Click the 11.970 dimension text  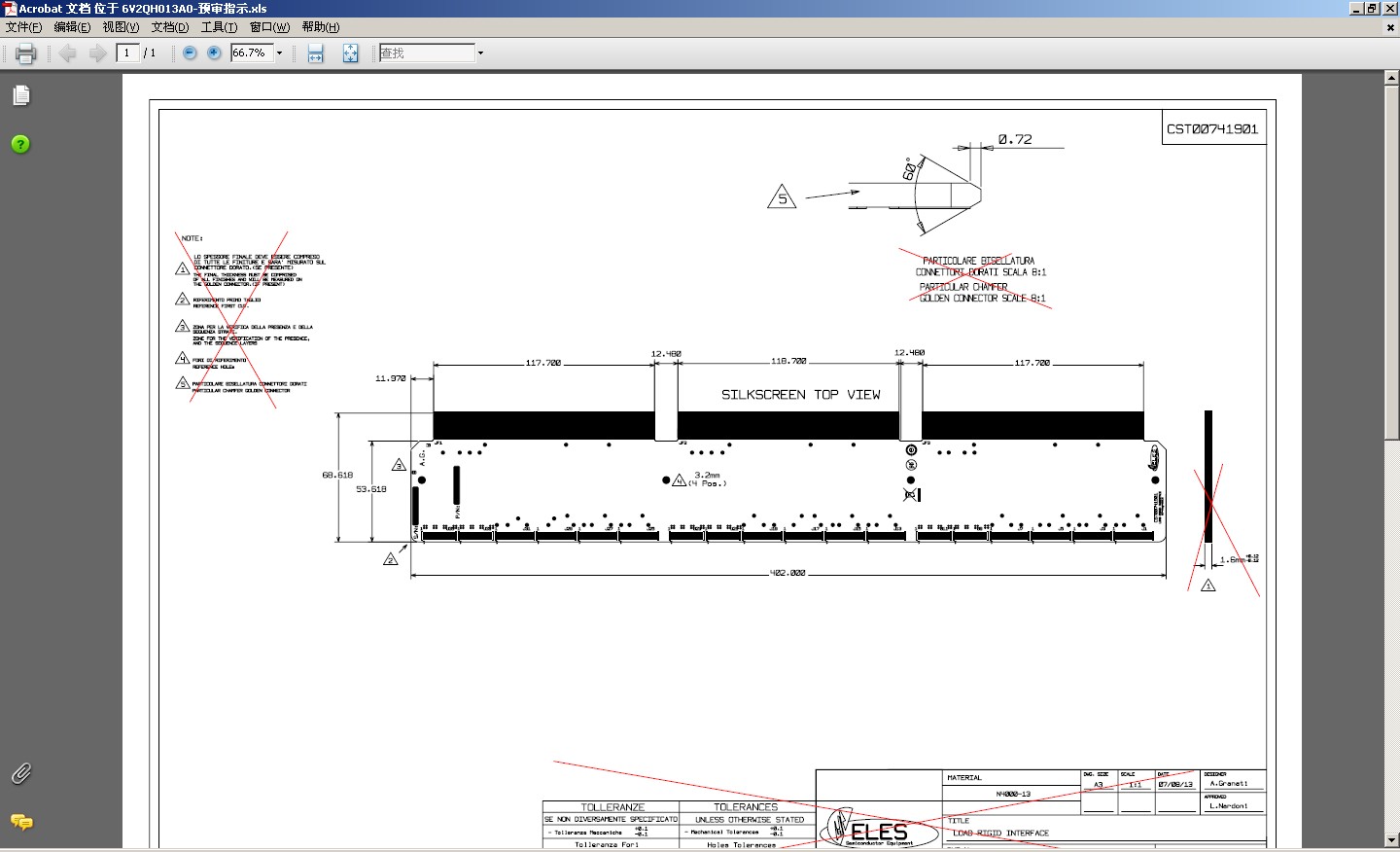[391, 378]
